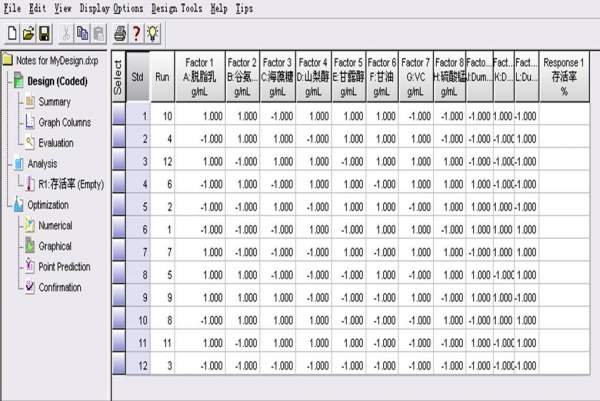Open the Help menu
Screen dimensions: 600x401
pyautogui.click(x=219, y=8)
